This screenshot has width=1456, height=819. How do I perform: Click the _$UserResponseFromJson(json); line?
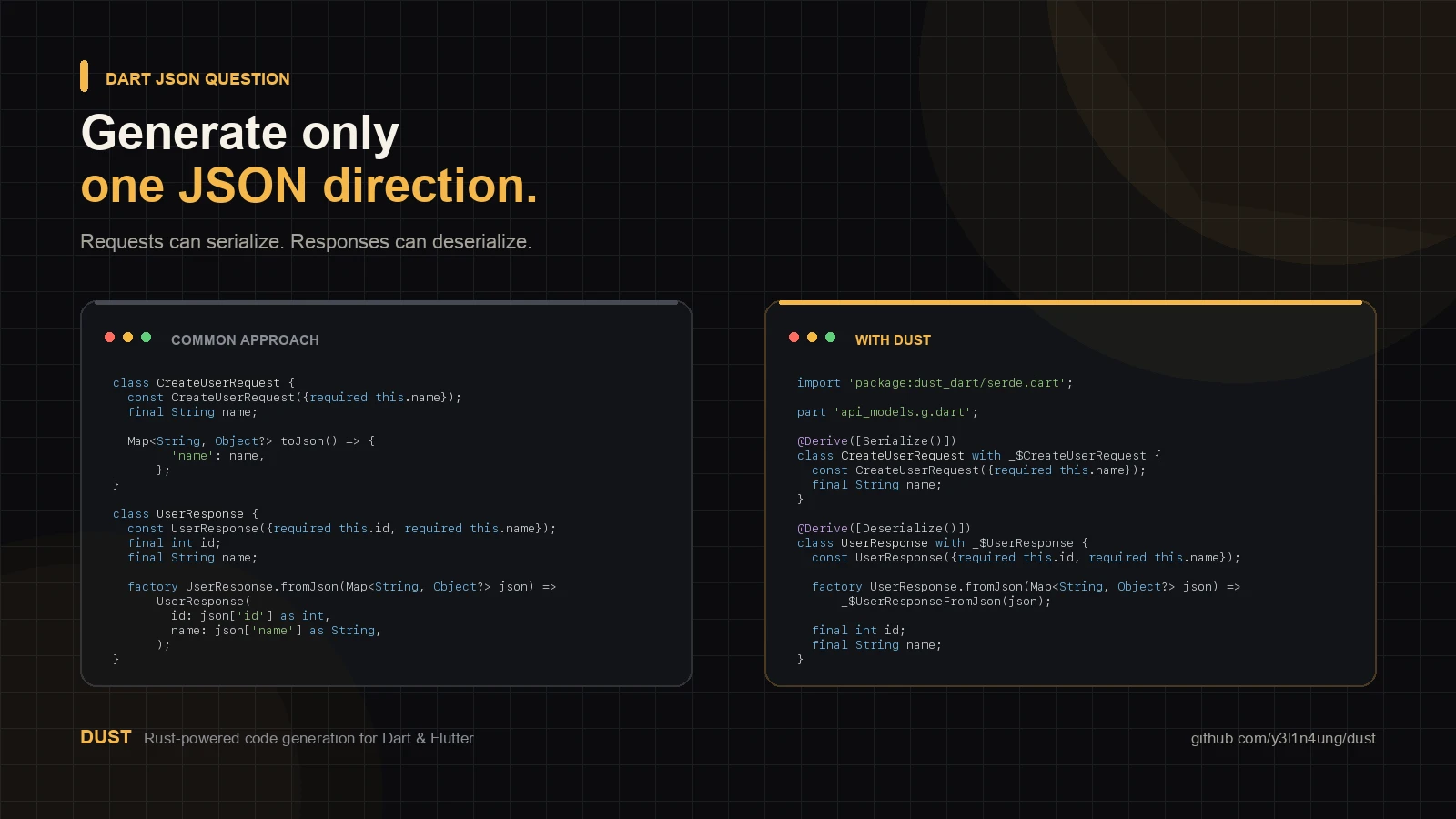pos(946,602)
